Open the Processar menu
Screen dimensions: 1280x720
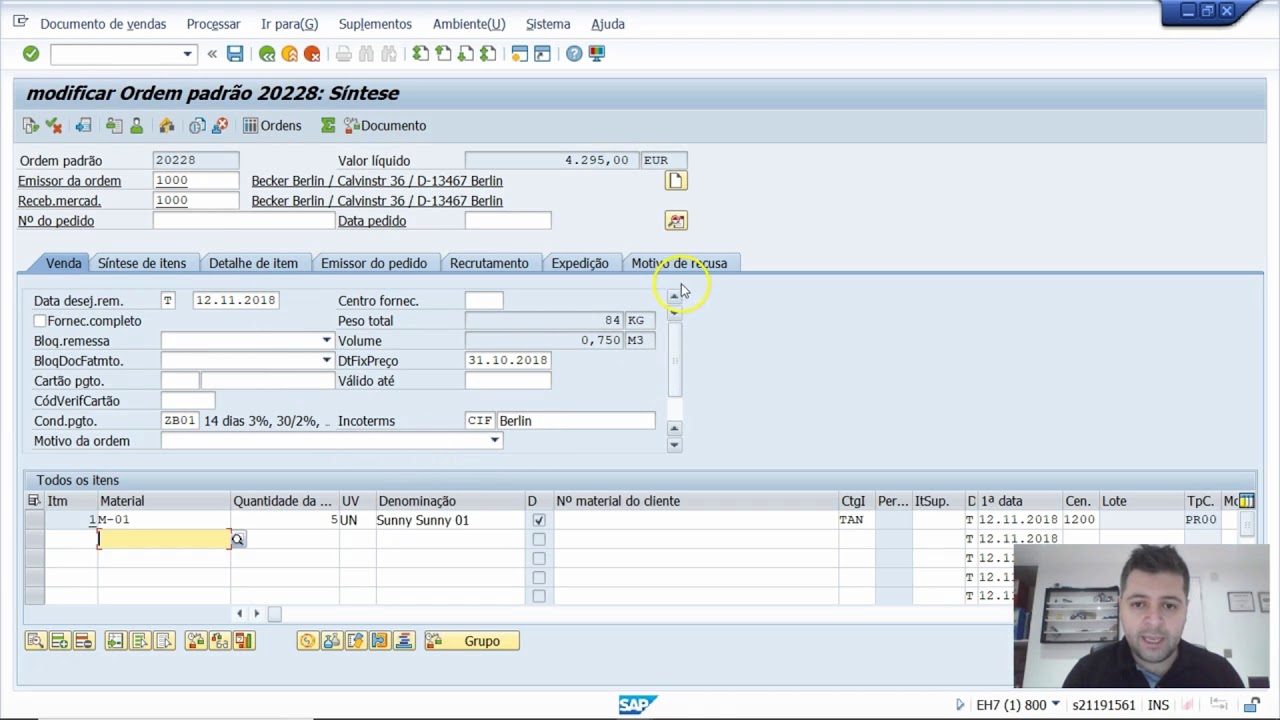[213, 24]
